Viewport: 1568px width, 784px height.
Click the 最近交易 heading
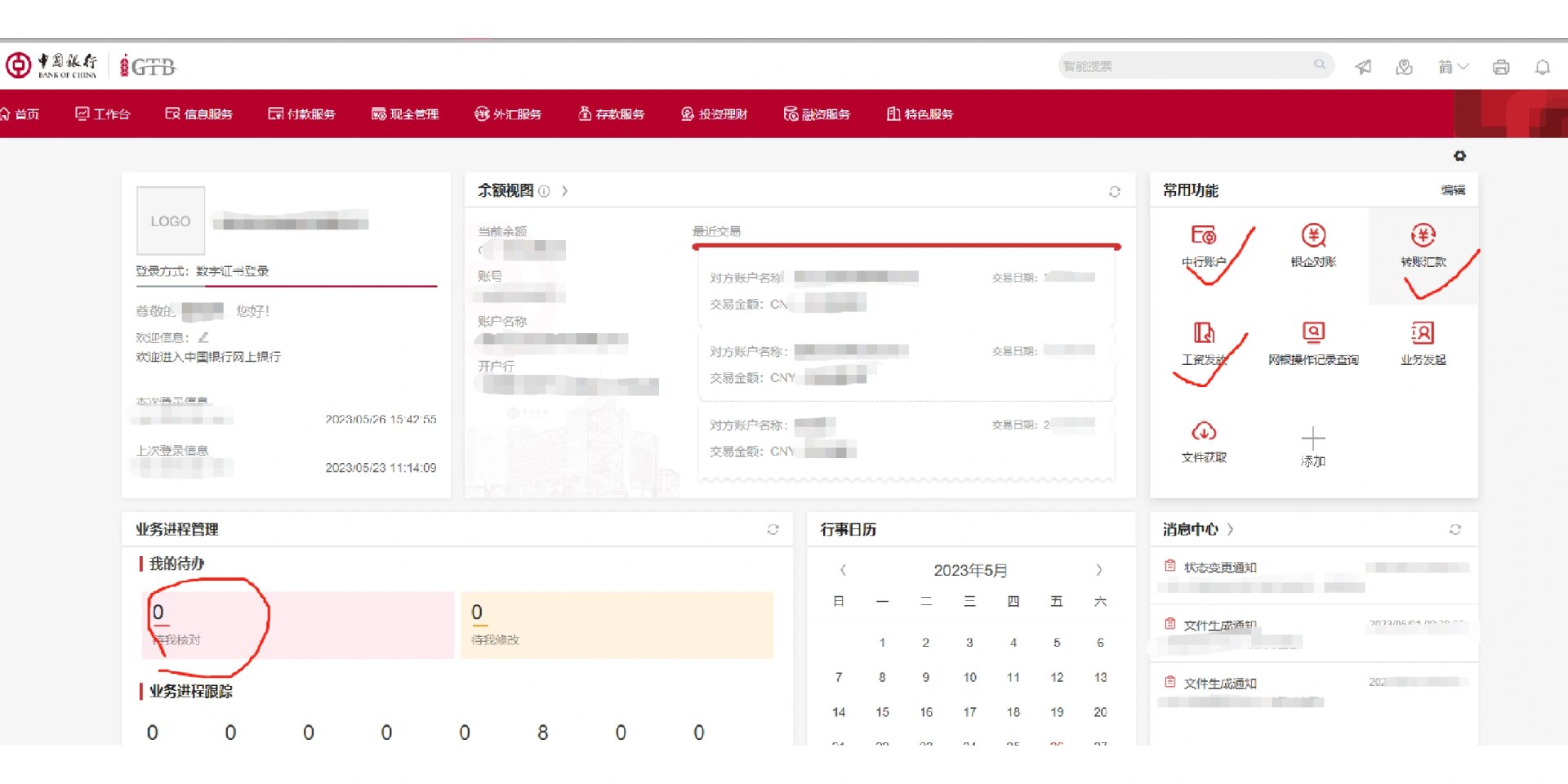(716, 231)
